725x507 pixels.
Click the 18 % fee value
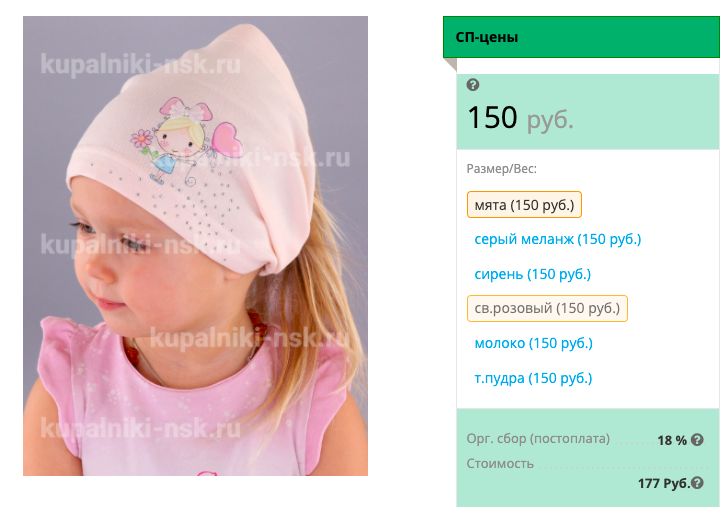coord(672,440)
